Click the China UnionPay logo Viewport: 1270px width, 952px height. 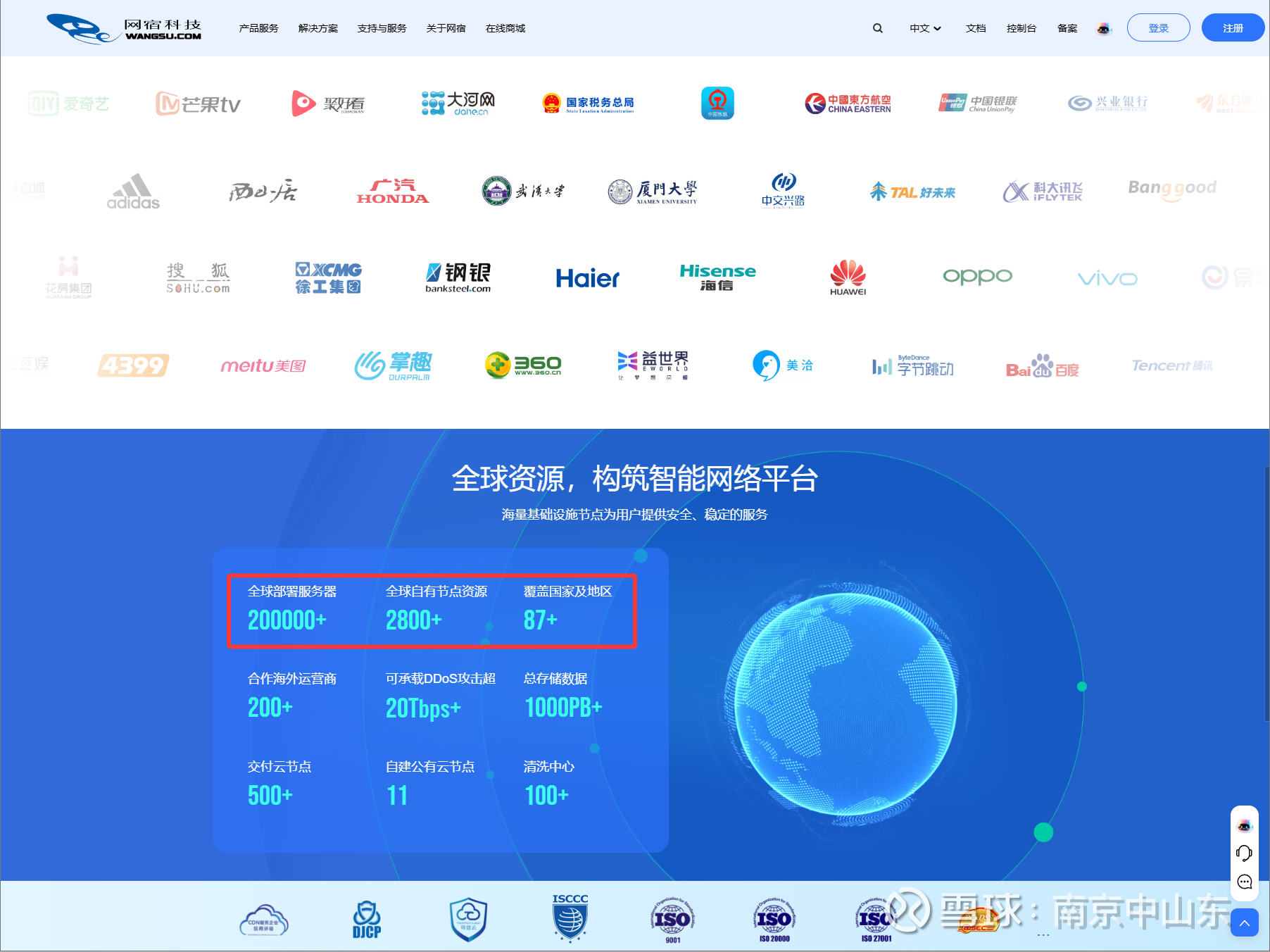[978, 104]
